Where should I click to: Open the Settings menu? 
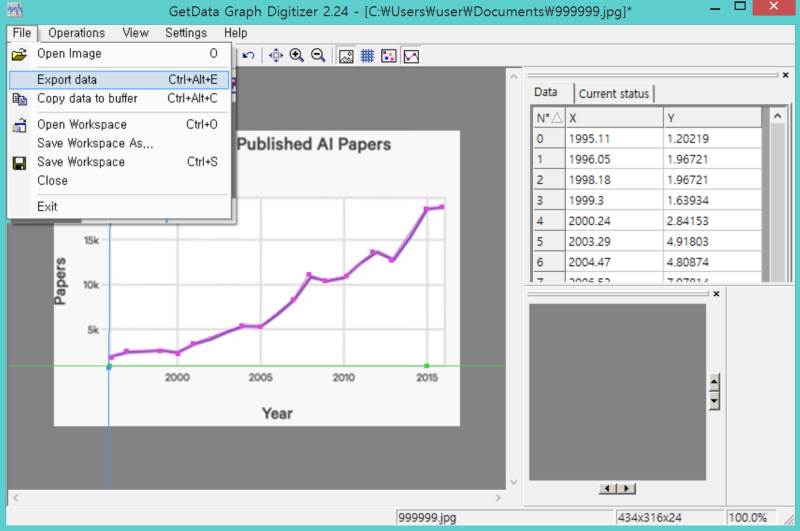click(186, 33)
